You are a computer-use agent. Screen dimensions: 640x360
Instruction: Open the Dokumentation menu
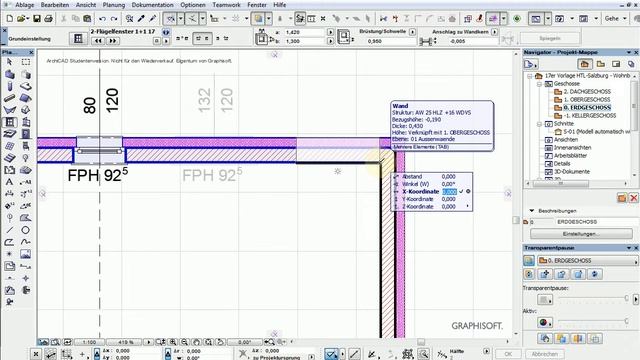coord(152,5)
